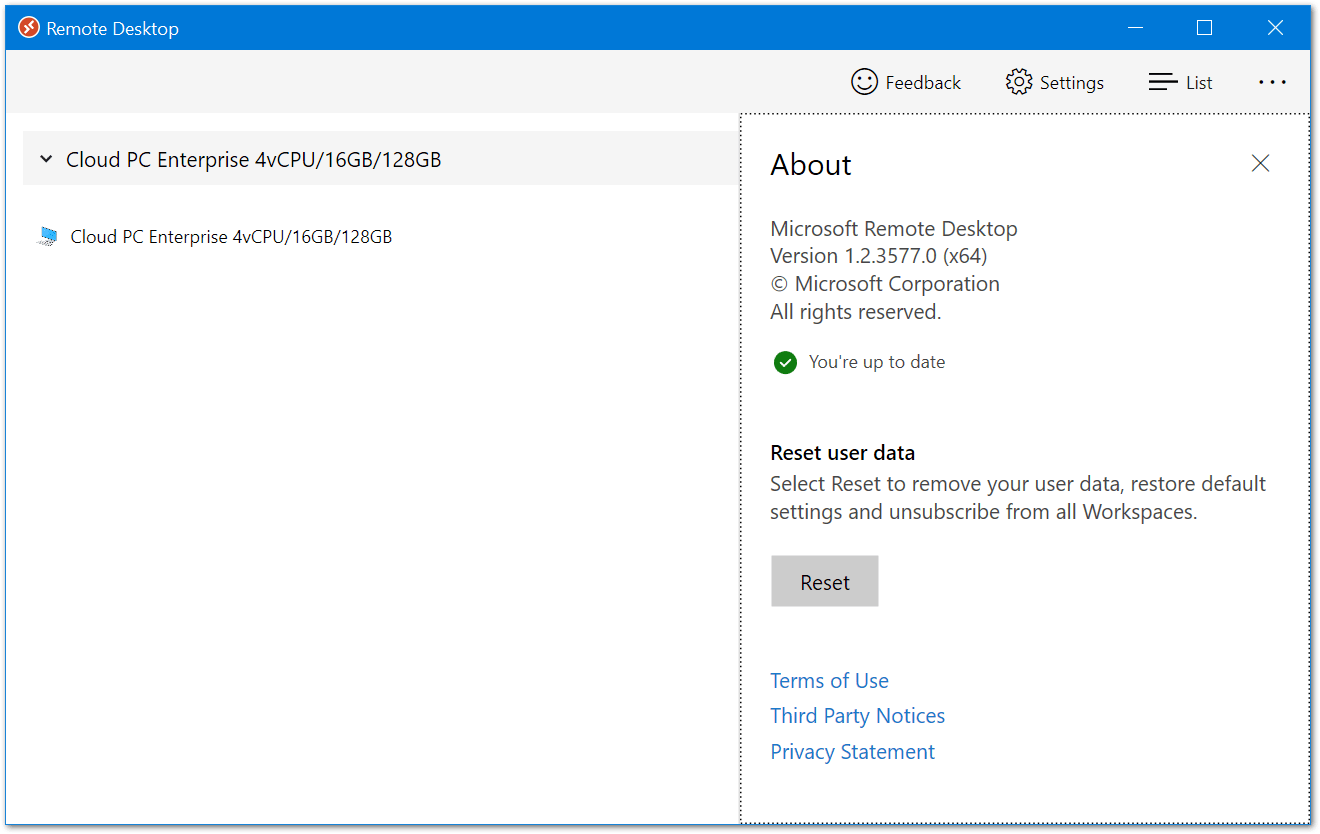Open the Terms of Use link
The image size is (1320, 834).
click(x=829, y=681)
